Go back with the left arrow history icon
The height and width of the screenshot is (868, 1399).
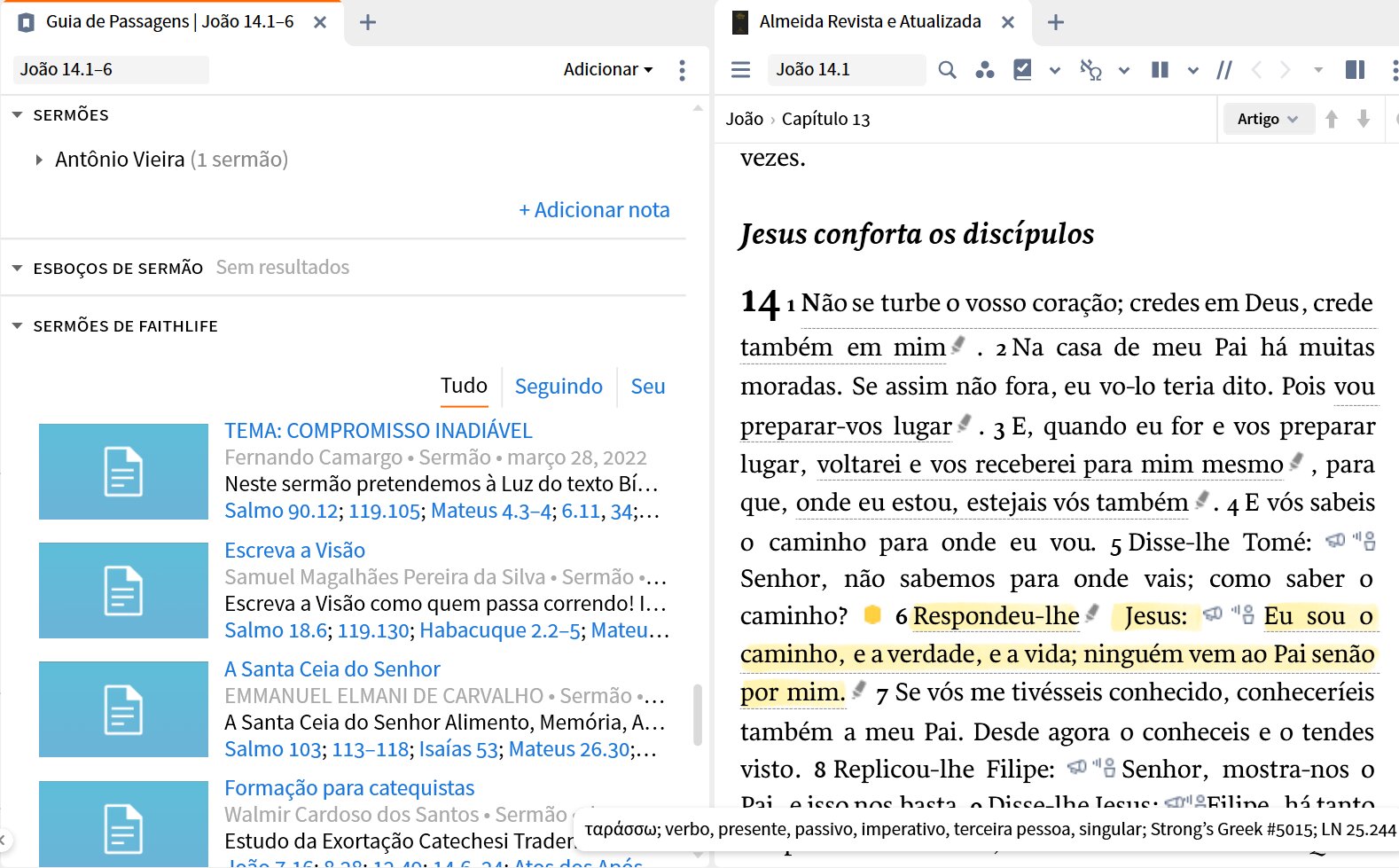click(x=1256, y=69)
